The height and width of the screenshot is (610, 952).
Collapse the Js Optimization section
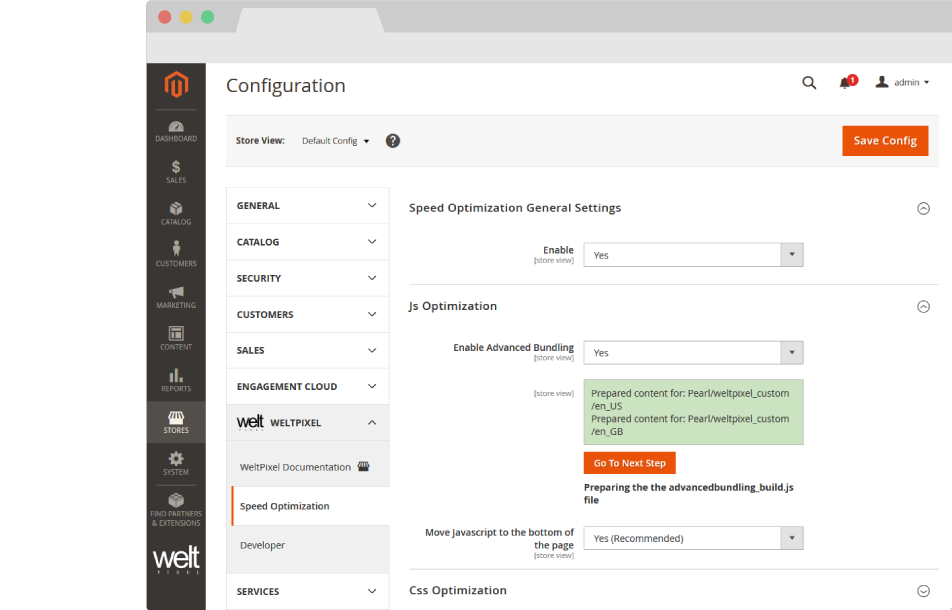(x=923, y=307)
